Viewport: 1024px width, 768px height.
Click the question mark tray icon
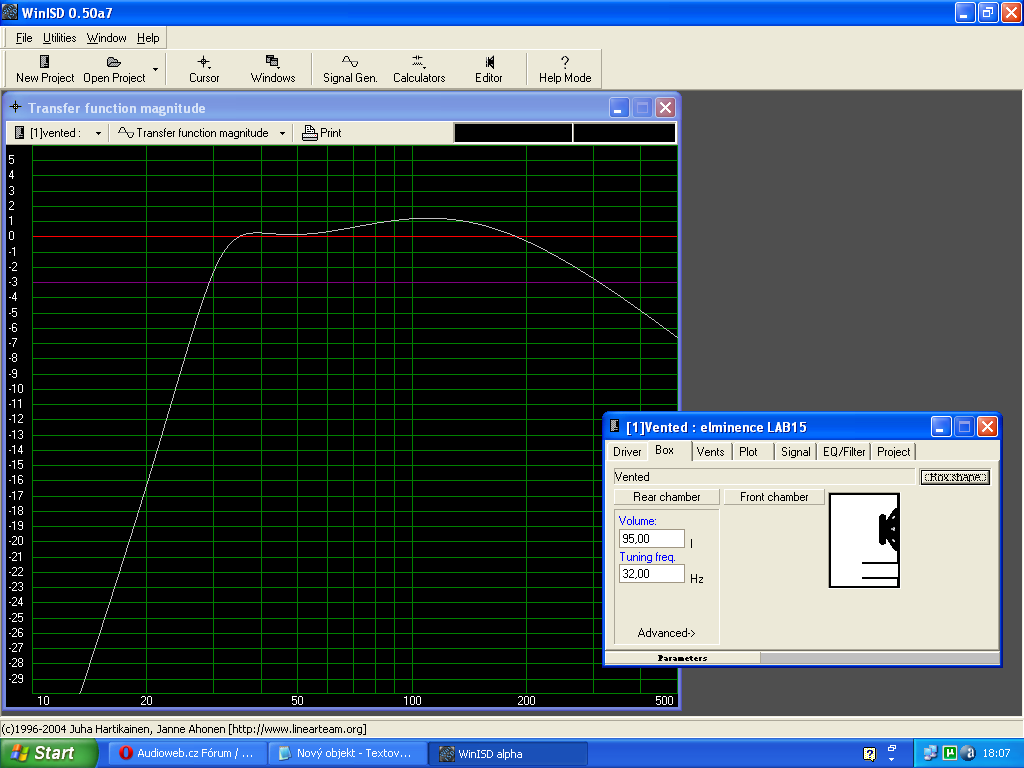coord(869,754)
